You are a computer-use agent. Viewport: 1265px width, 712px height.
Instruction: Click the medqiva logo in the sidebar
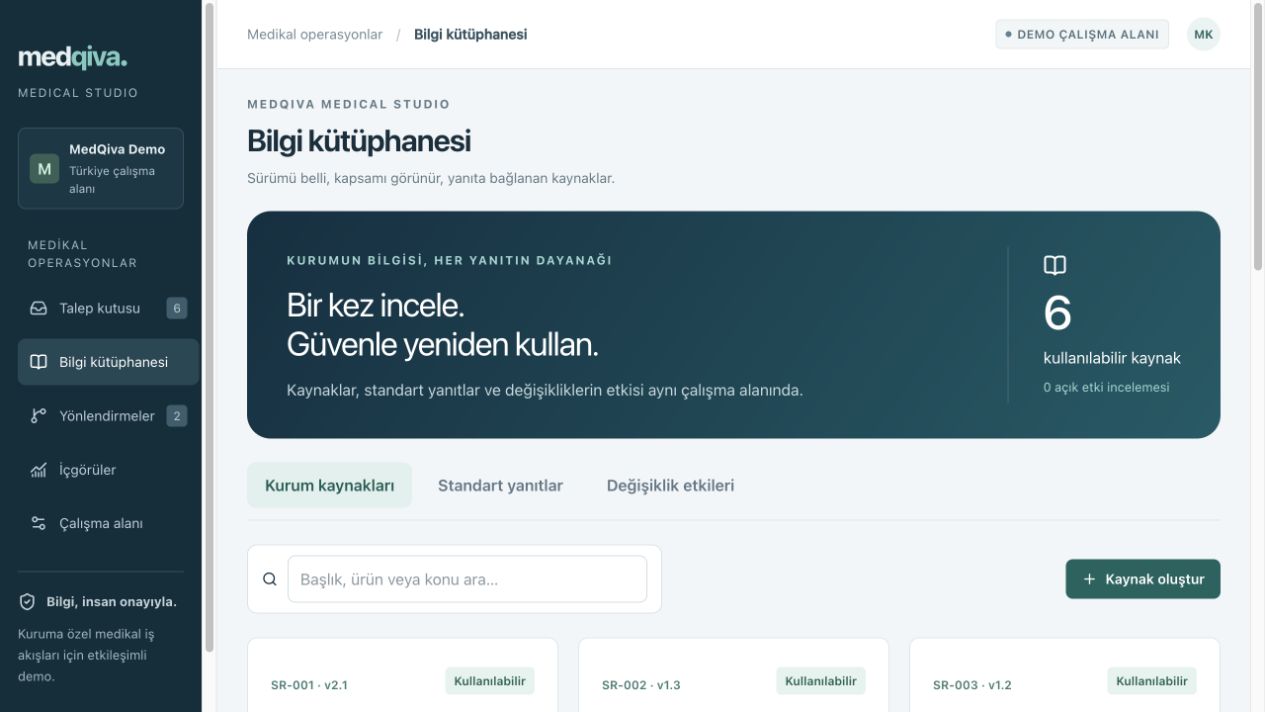pos(73,57)
